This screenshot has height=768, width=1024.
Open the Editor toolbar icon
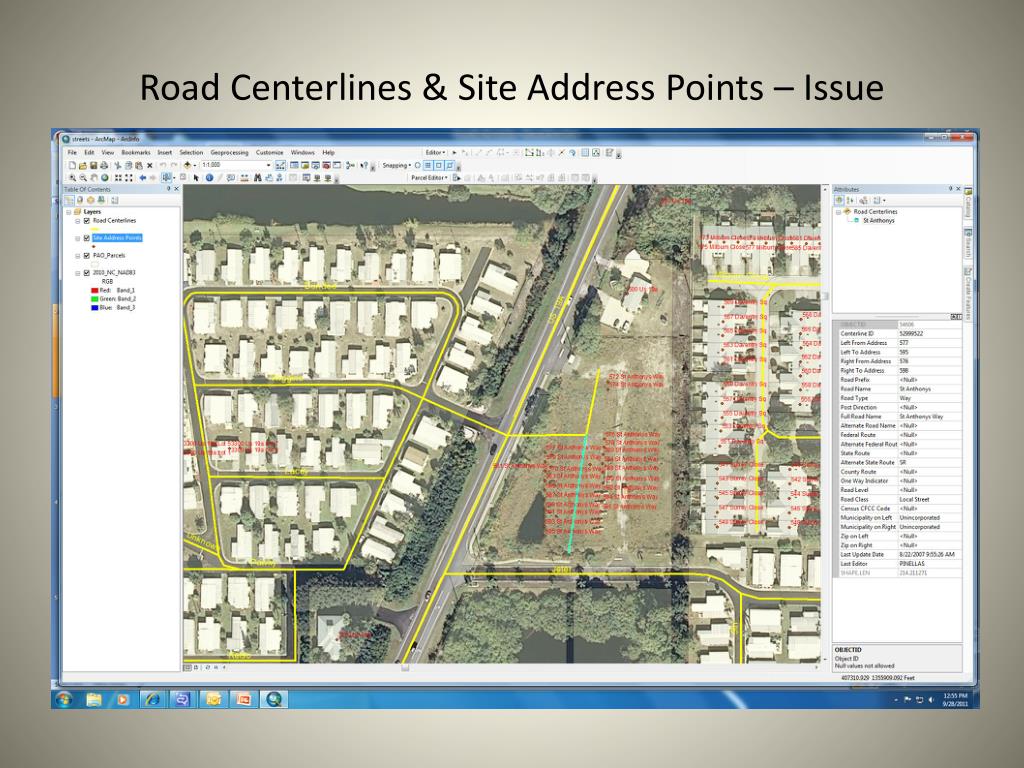(x=280, y=166)
